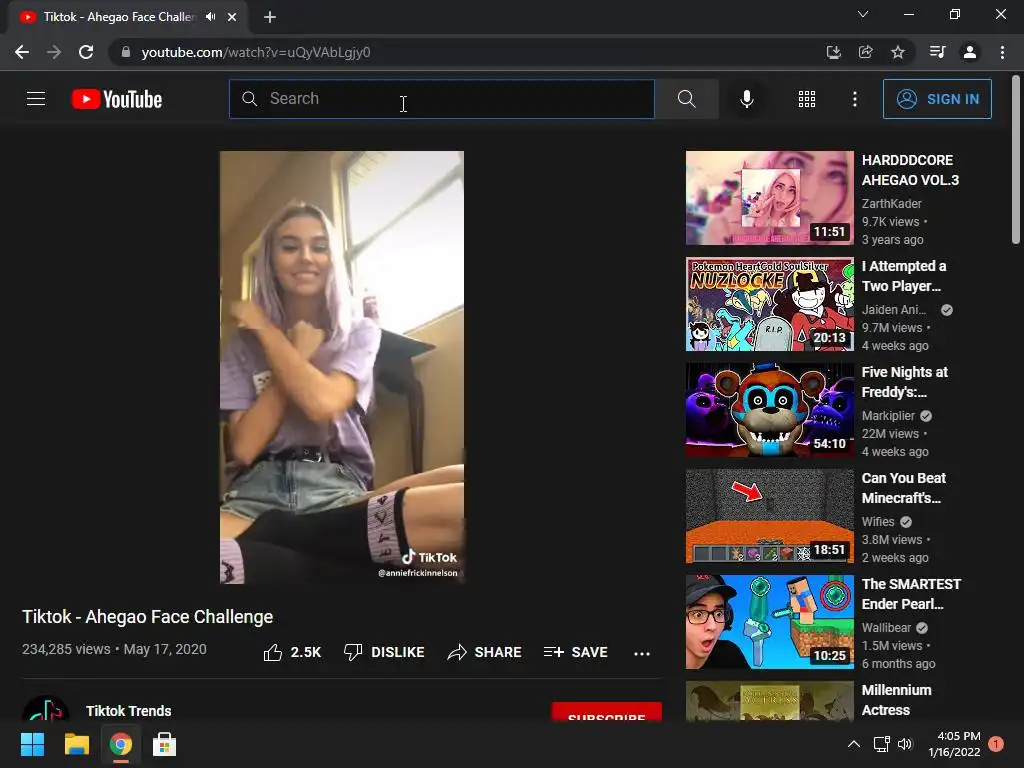Screen dimensions: 1024x768
Task: Like the video with thumbs up
Action: pos(292,652)
